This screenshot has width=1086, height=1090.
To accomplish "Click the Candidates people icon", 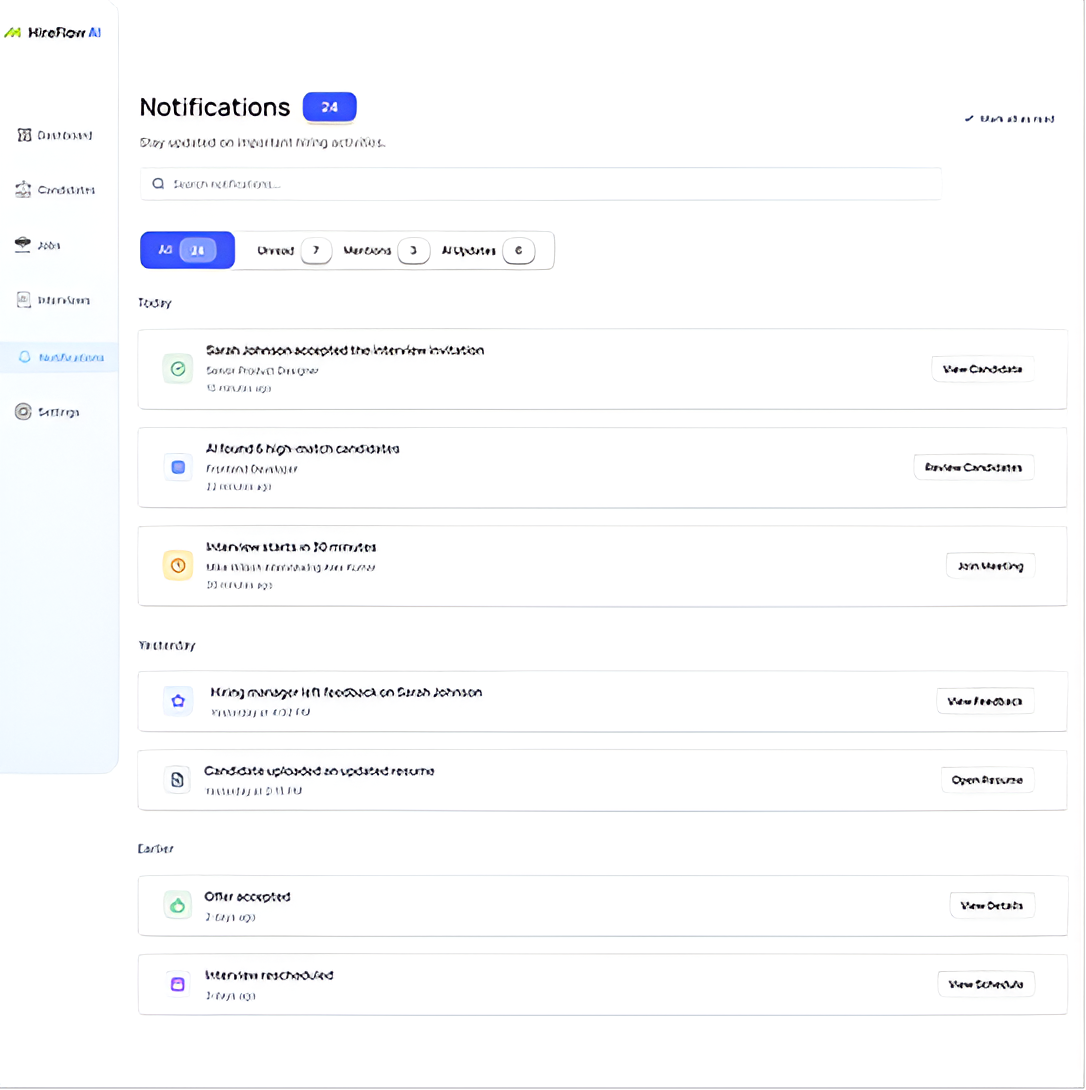I will click(24, 189).
